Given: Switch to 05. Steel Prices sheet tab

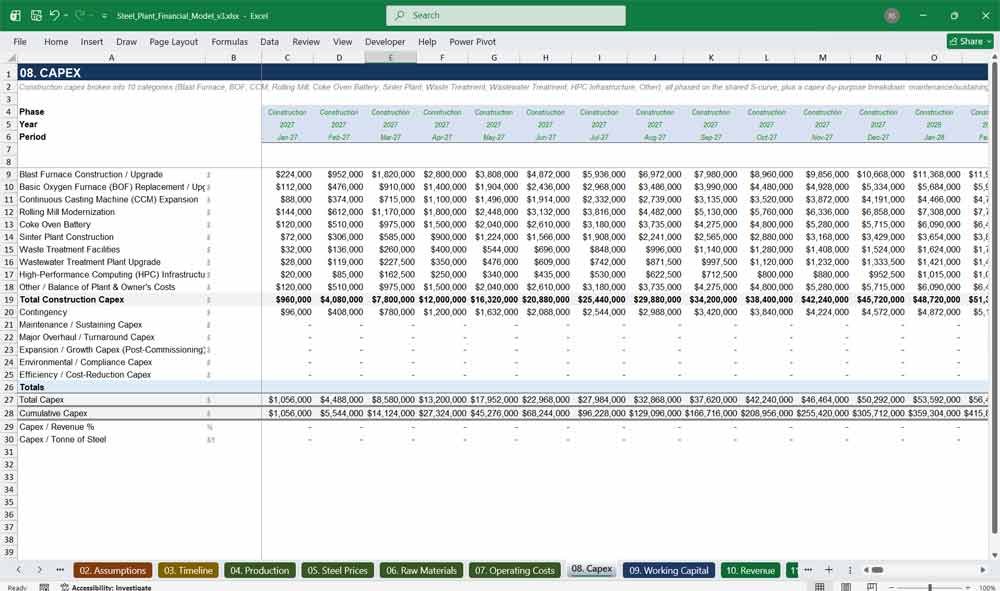Looking at the screenshot, I should [337, 571].
